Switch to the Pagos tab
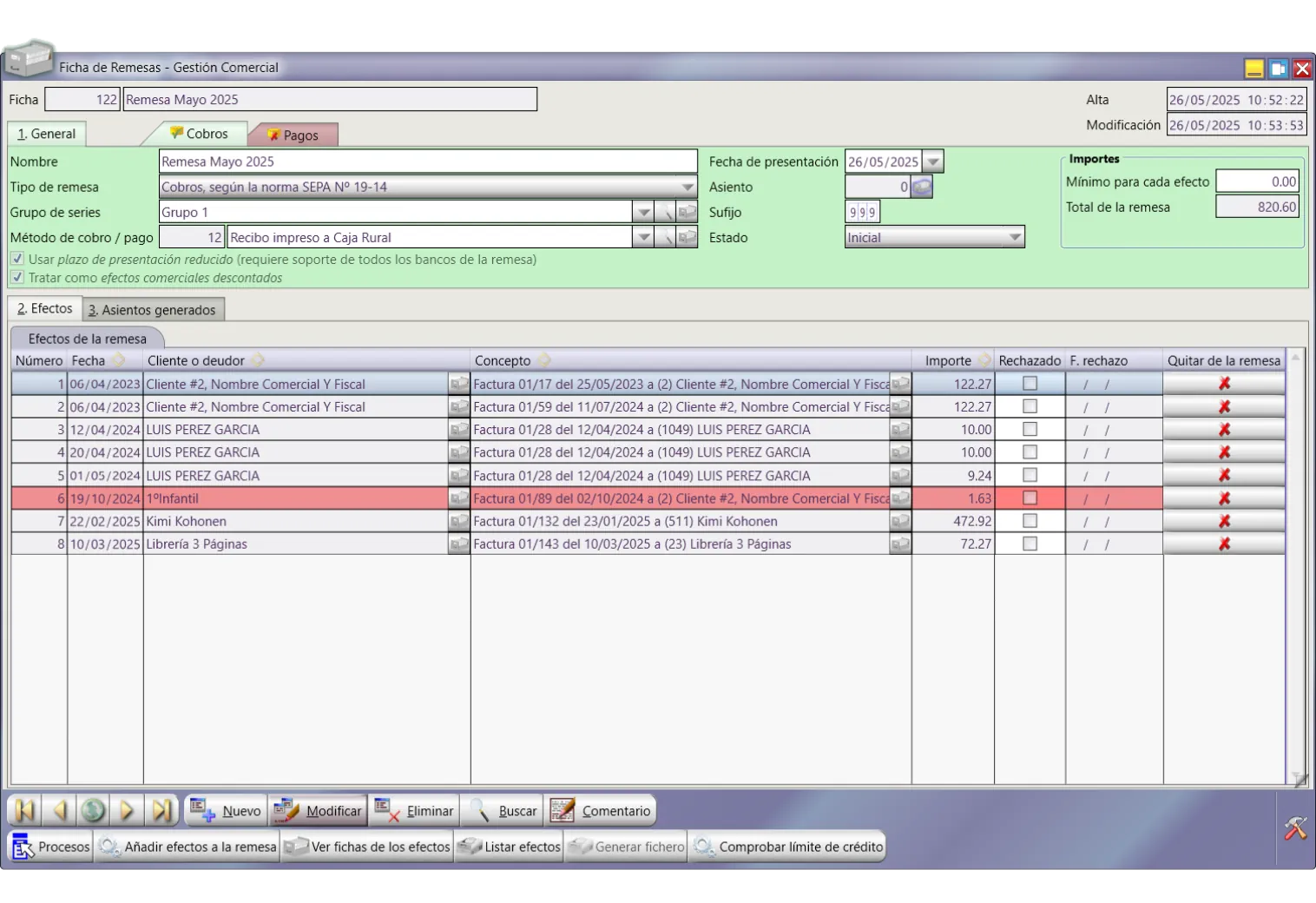The width and height of the screenshot is (1316, 903). pos(293,135)
